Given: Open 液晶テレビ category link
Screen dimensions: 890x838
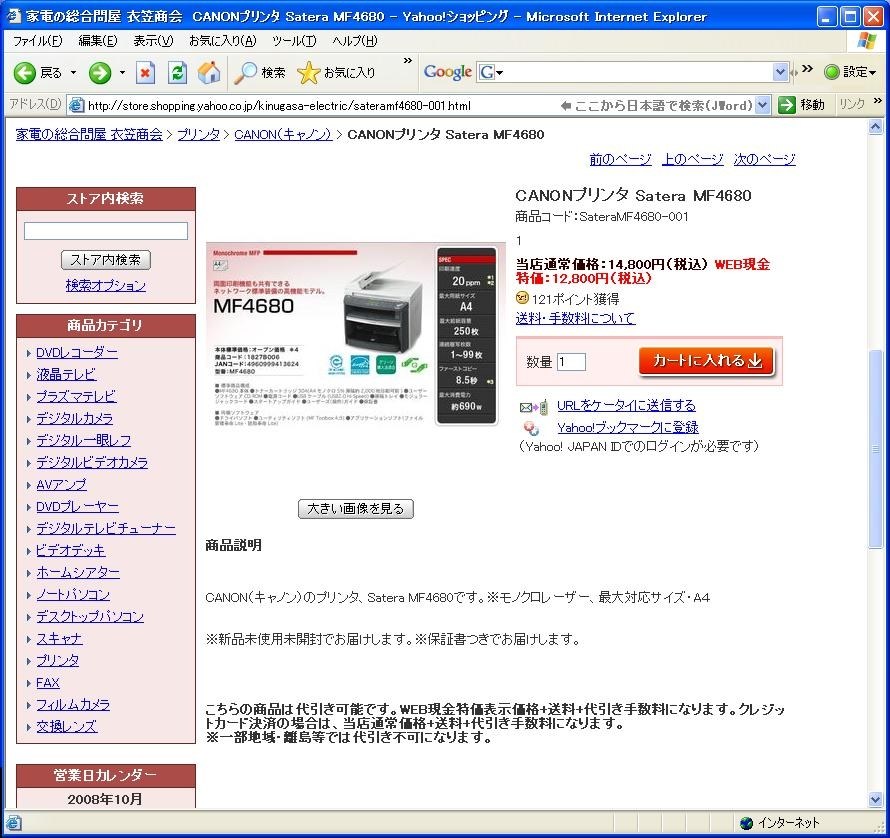Looking at the screenshot, I should pyautogui.click(x=66, y=375).
